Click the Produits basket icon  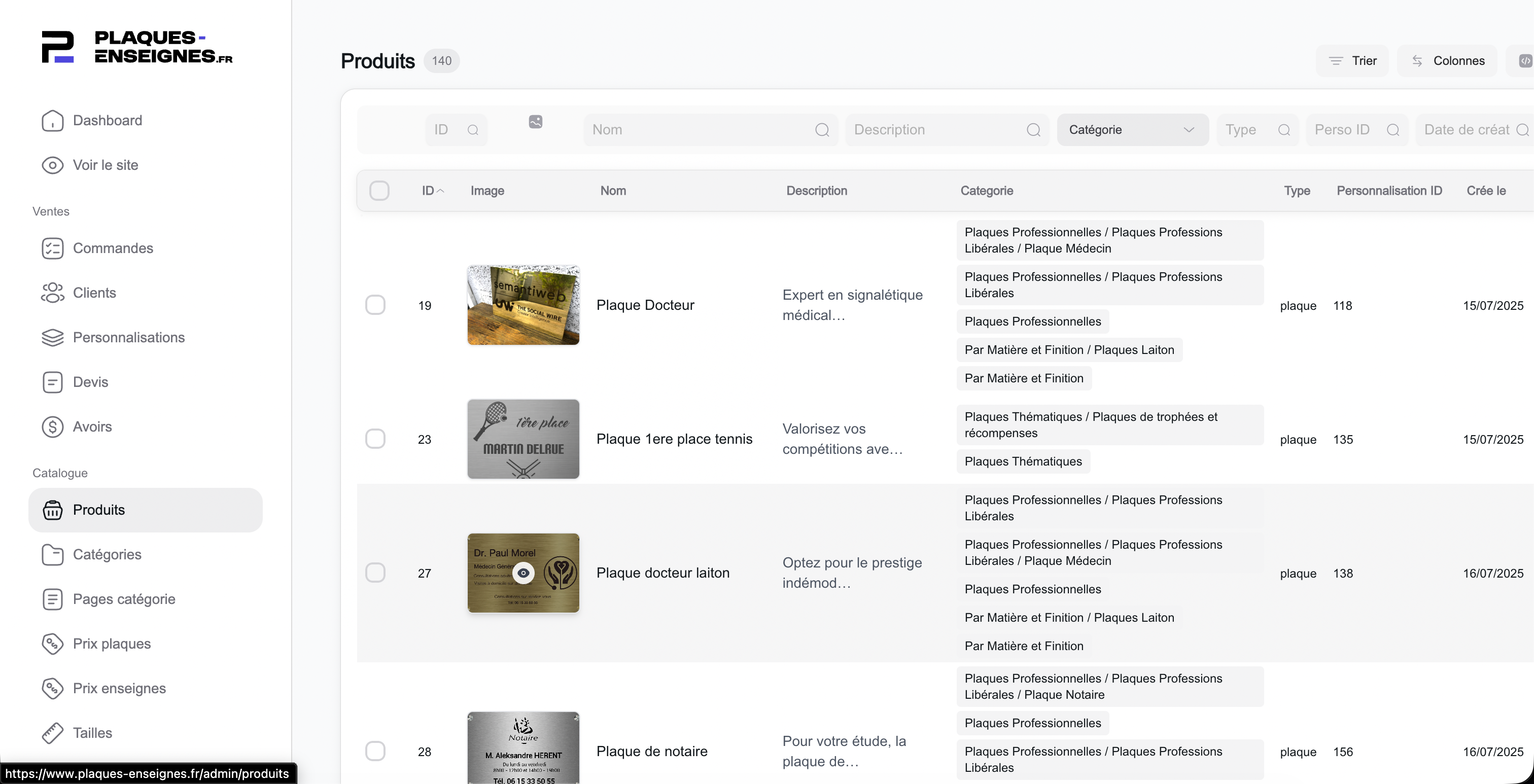click(52, 510)
